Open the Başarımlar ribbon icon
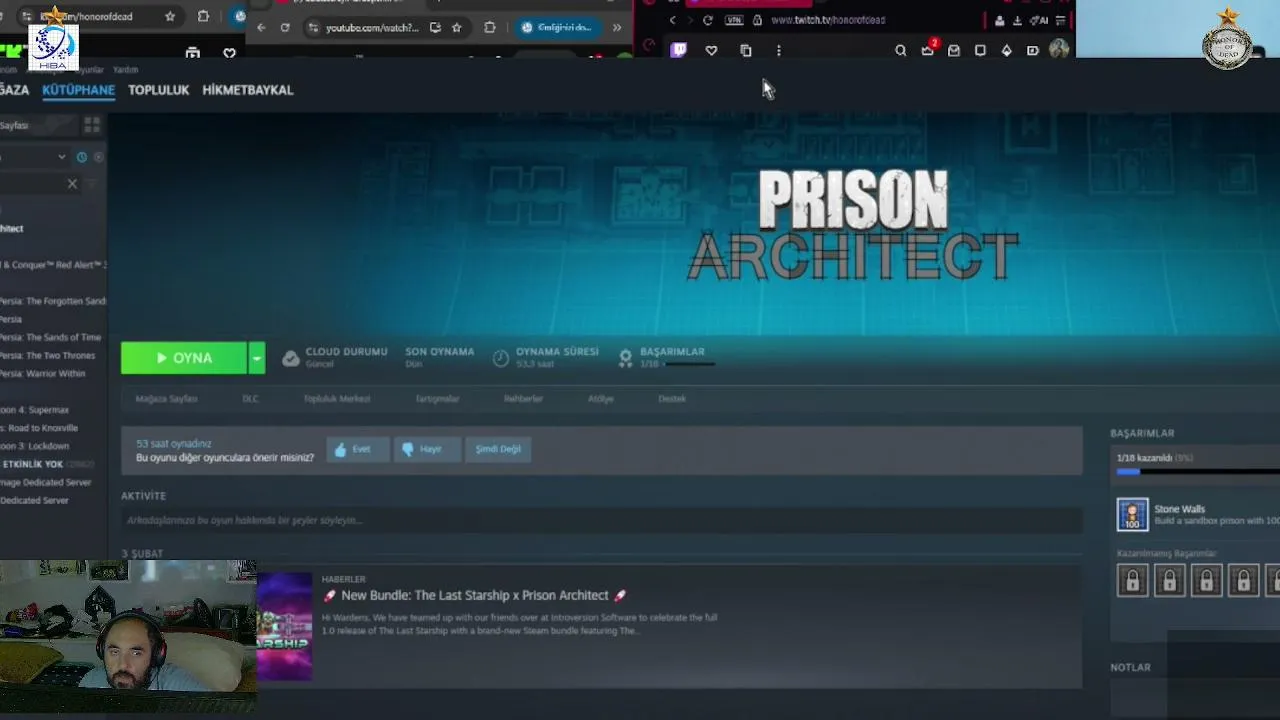 tap(625, 358)
